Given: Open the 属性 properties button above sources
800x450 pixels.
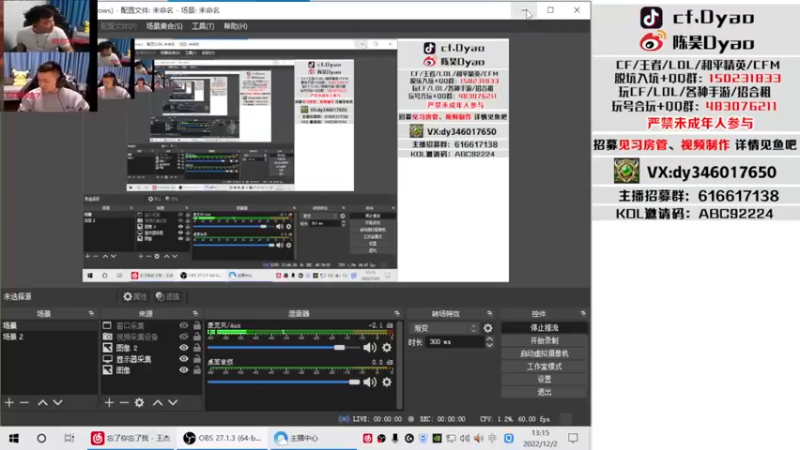Looking at the screenshot, I should click(x=135, y=296).
